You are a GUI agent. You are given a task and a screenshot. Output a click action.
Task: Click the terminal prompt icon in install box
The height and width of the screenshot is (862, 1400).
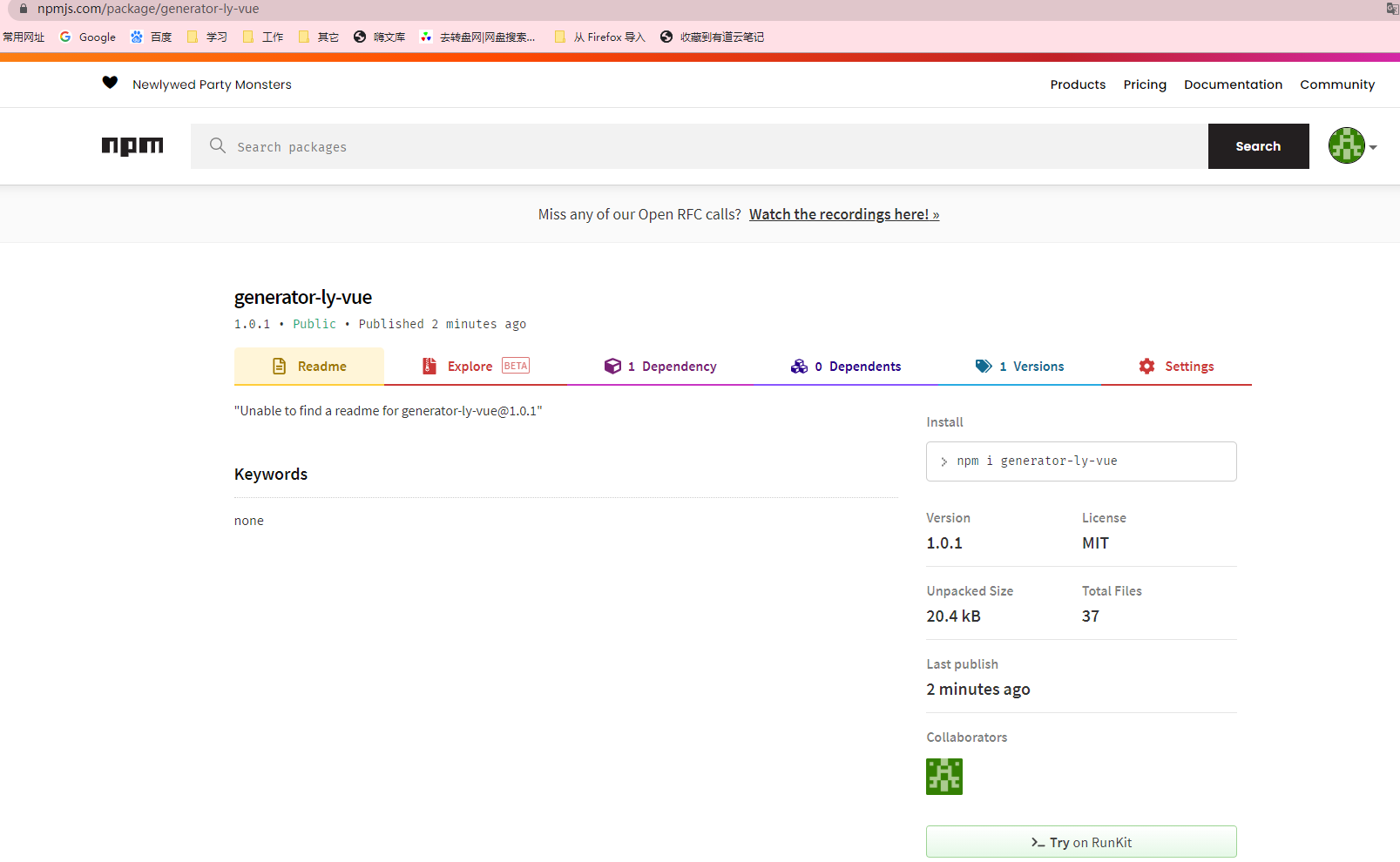click(x=943, y=461)
